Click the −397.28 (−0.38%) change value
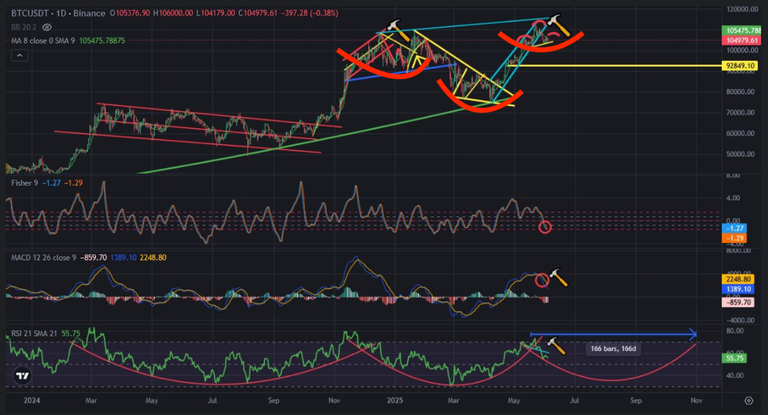The width and height of the screenshot is (768, 415). pos(310,13)
